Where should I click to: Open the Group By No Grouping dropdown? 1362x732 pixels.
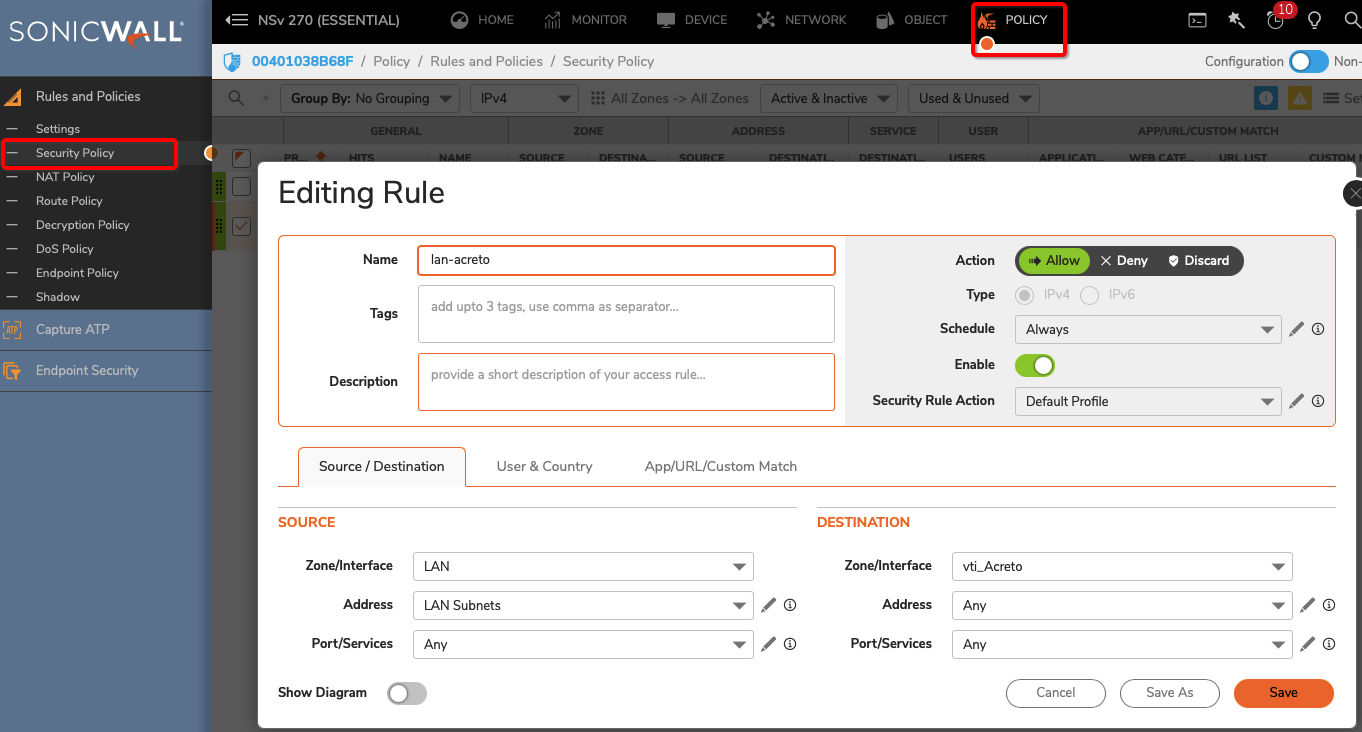click(371, 98)
